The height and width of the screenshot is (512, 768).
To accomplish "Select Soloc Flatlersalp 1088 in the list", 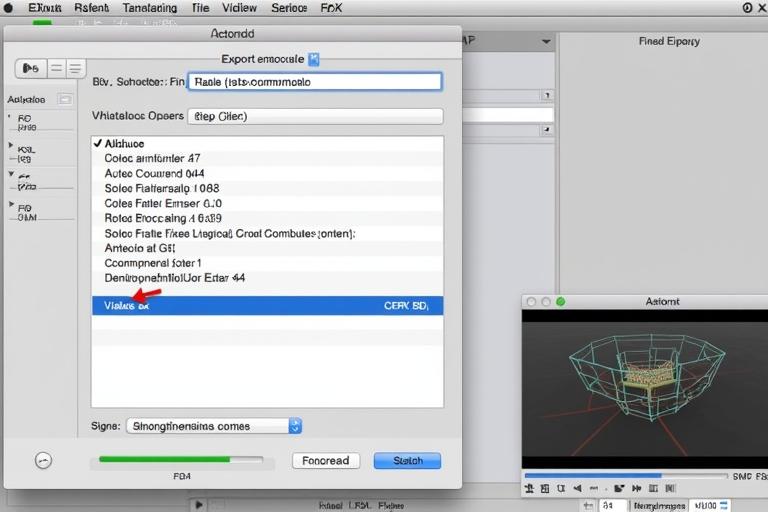I will 267,188.
